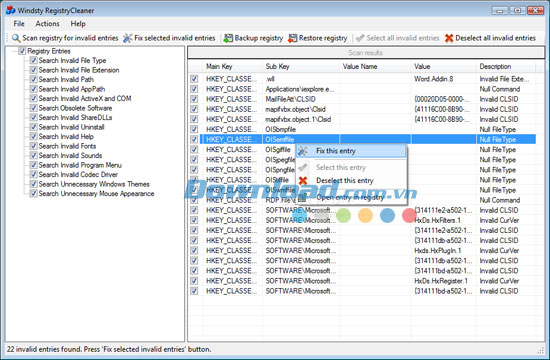This screenshot has height=360, width=550.
Task: Select Search Invalid AppPath tree item
Action: coord(72,89)
